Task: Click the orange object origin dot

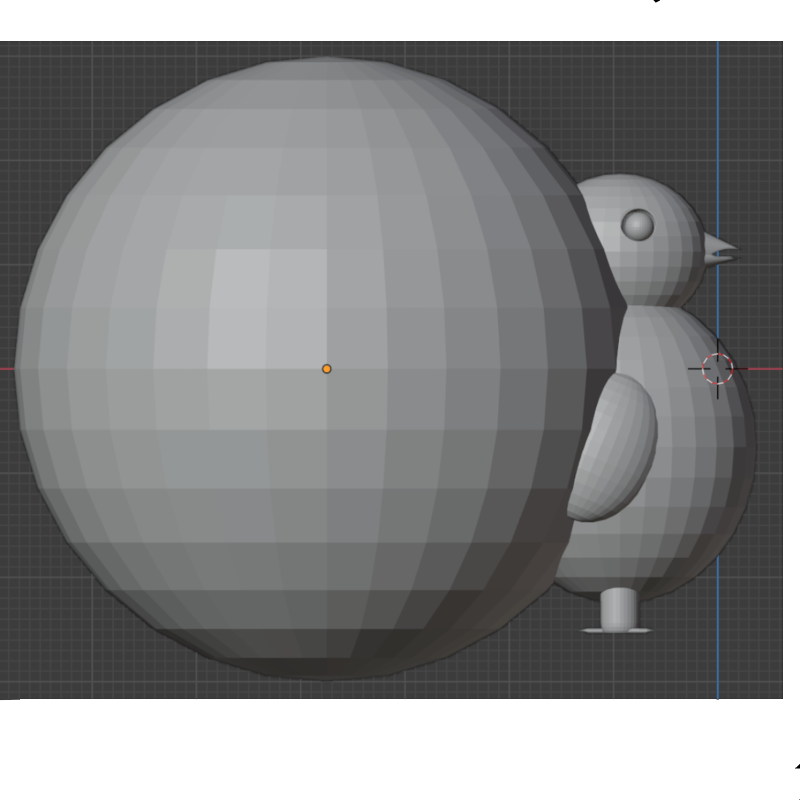Action: [x=327, y=370]
